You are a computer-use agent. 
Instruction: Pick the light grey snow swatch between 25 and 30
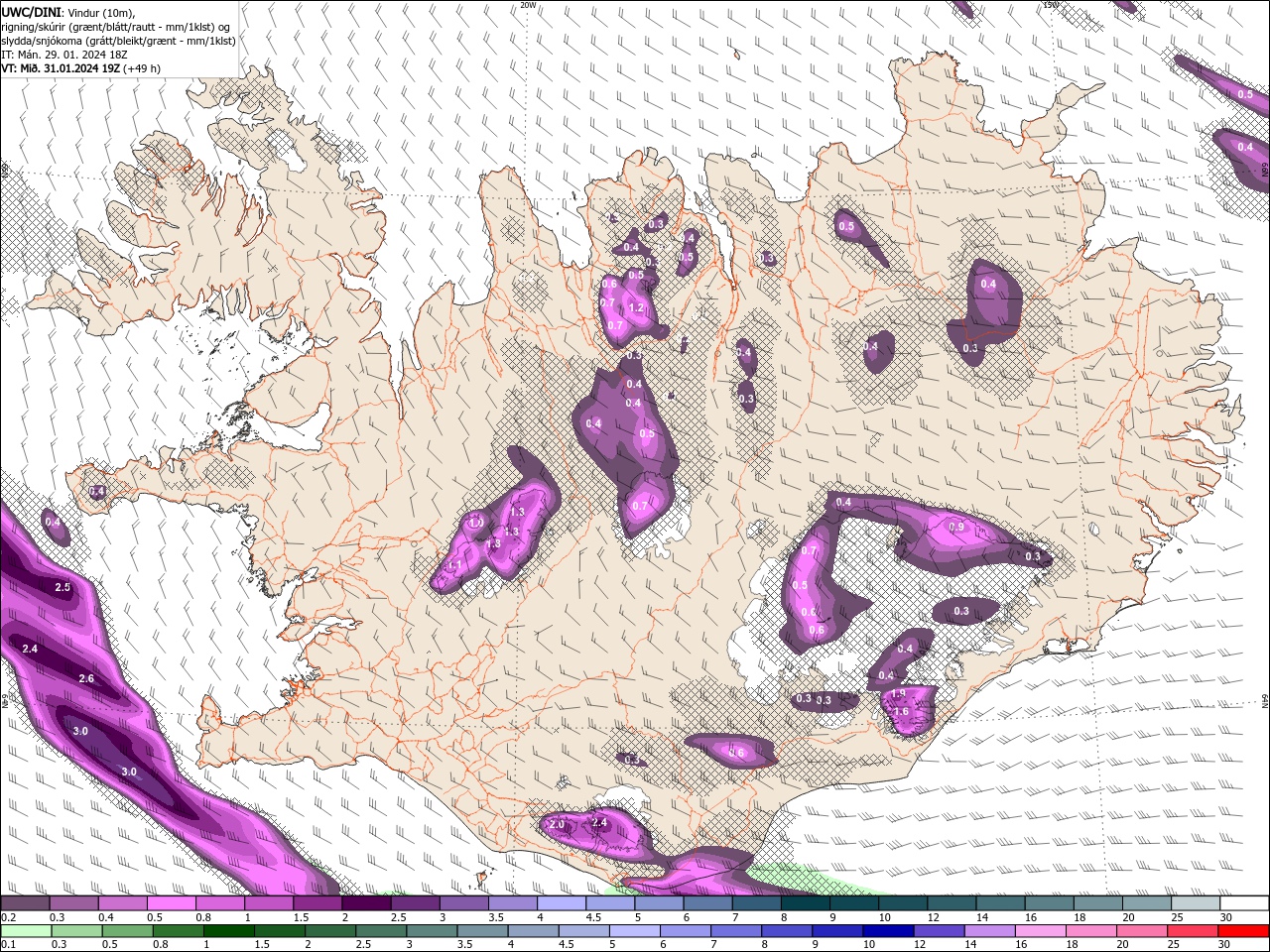[x=1196, y=903]
